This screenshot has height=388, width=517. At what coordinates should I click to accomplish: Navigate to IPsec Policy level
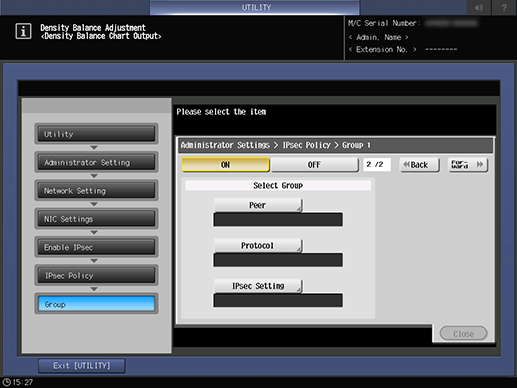96,276
